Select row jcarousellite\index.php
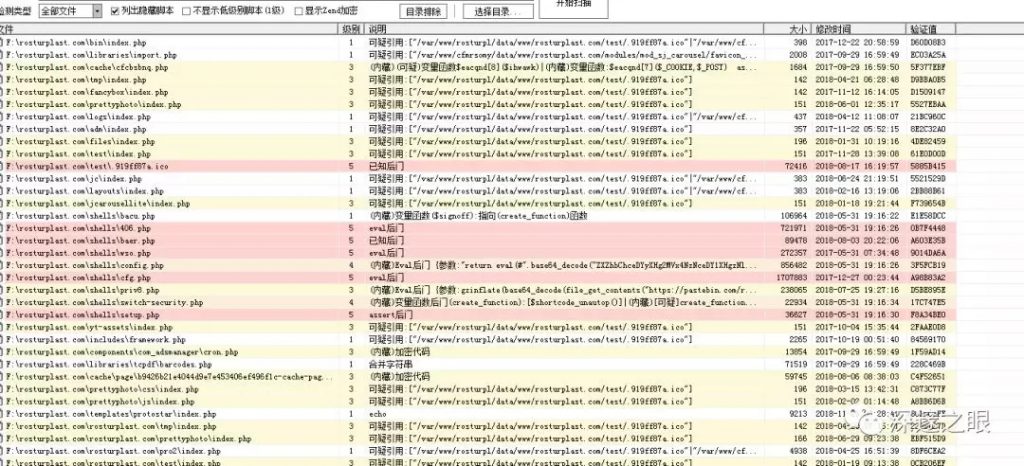The image size is (1024, 466). pyautogui.click(x=478, y=204)
